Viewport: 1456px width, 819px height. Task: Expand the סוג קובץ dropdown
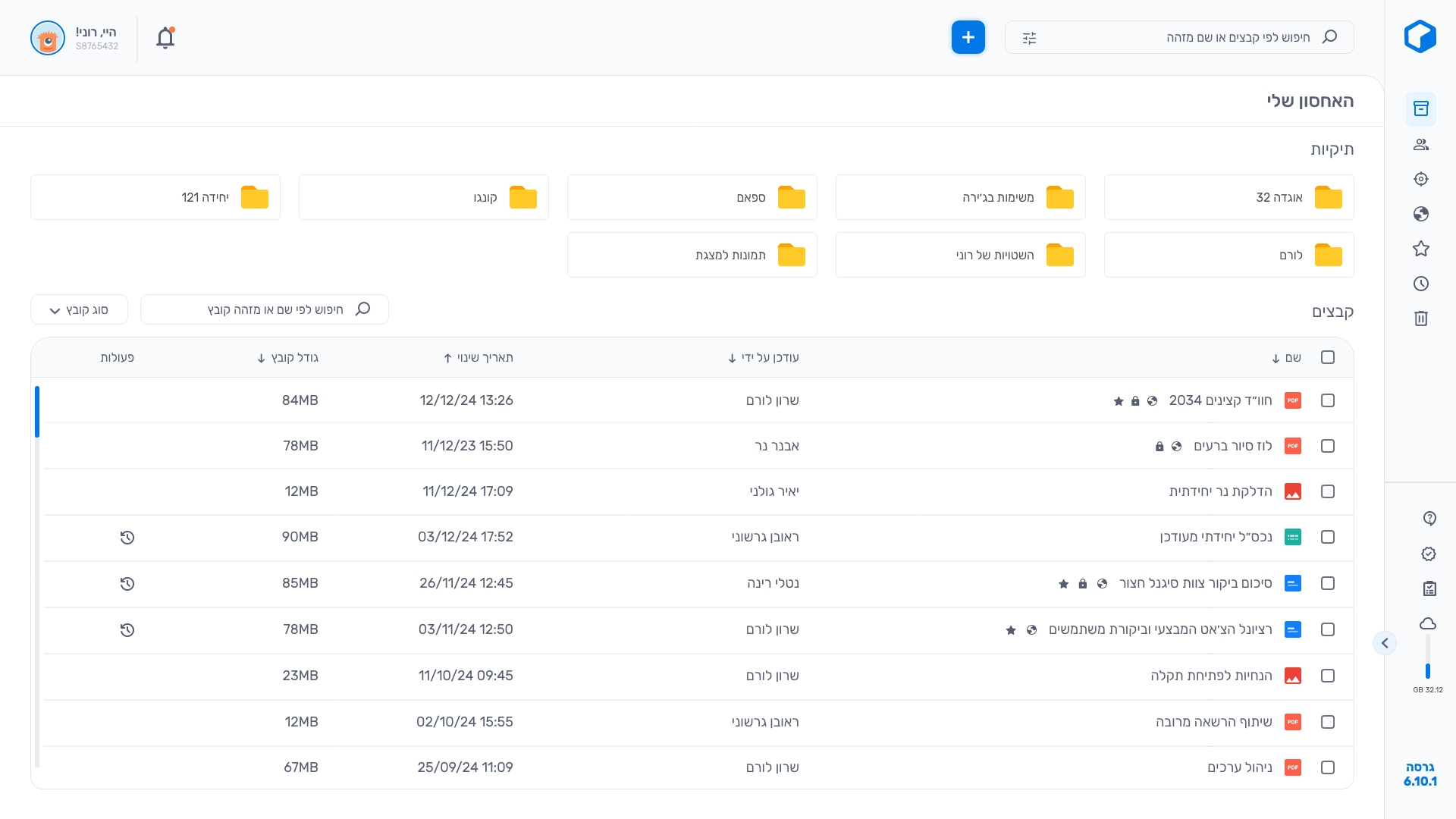79,310
